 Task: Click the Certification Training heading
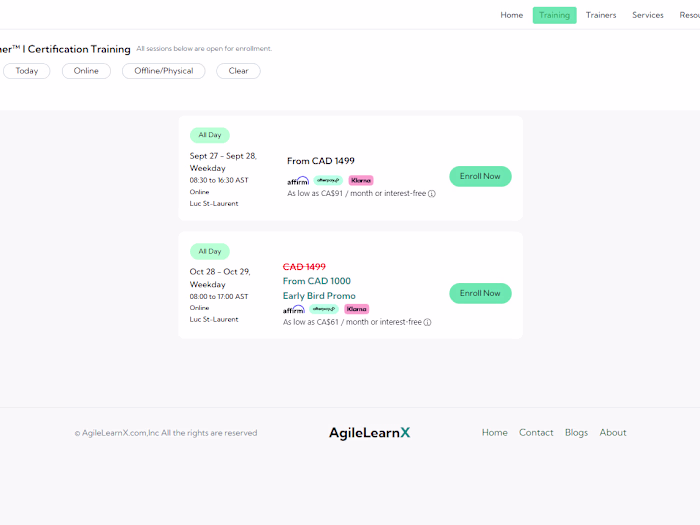click(x=65, y=49)
